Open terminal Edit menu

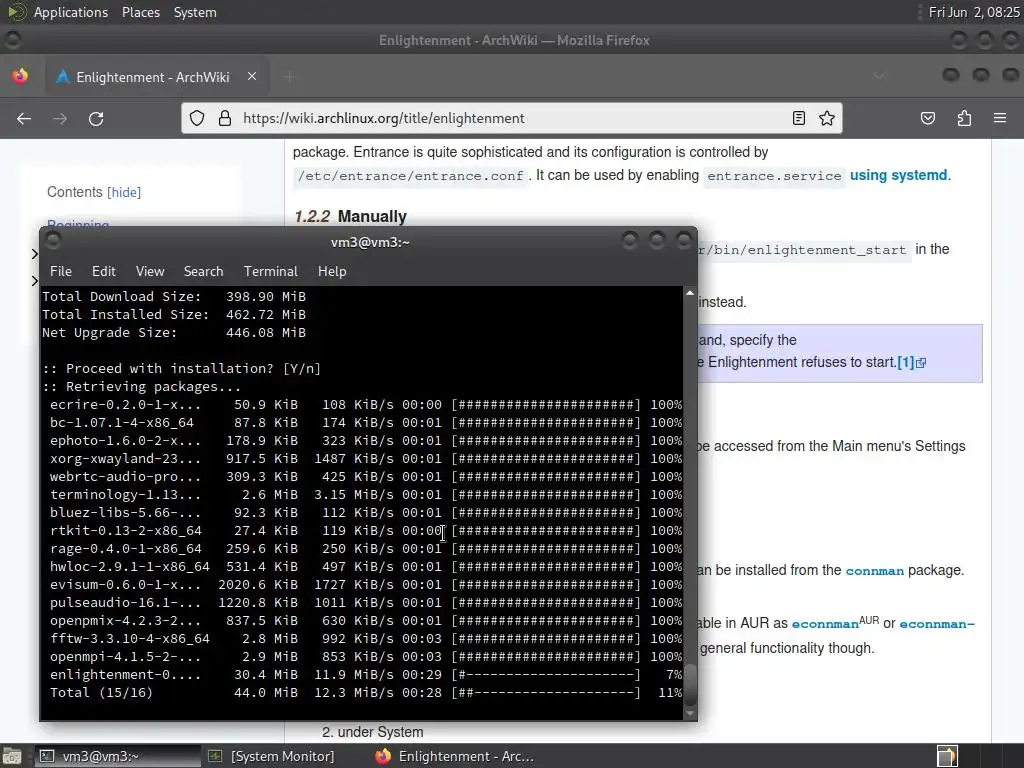click(103, 271)
